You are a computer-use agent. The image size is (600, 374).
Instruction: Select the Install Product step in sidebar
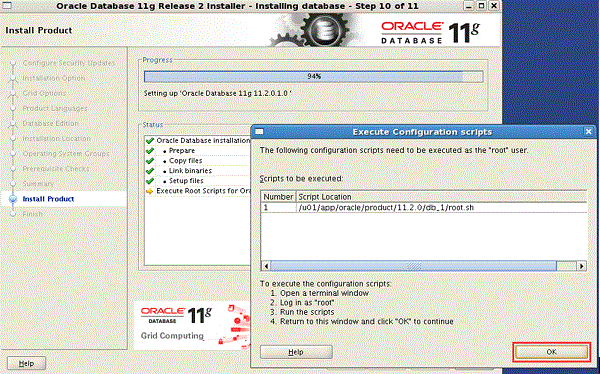click(48, 199)
